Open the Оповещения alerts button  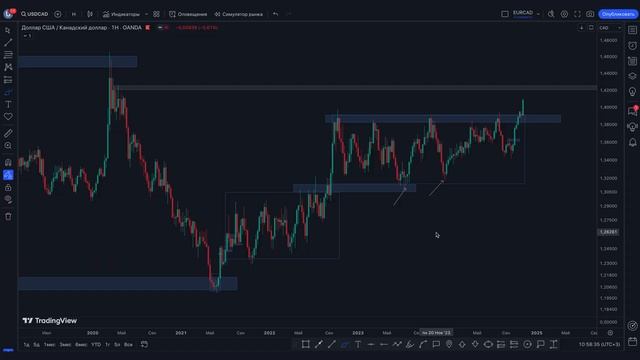pyautogui.click(x=188, y=14)
